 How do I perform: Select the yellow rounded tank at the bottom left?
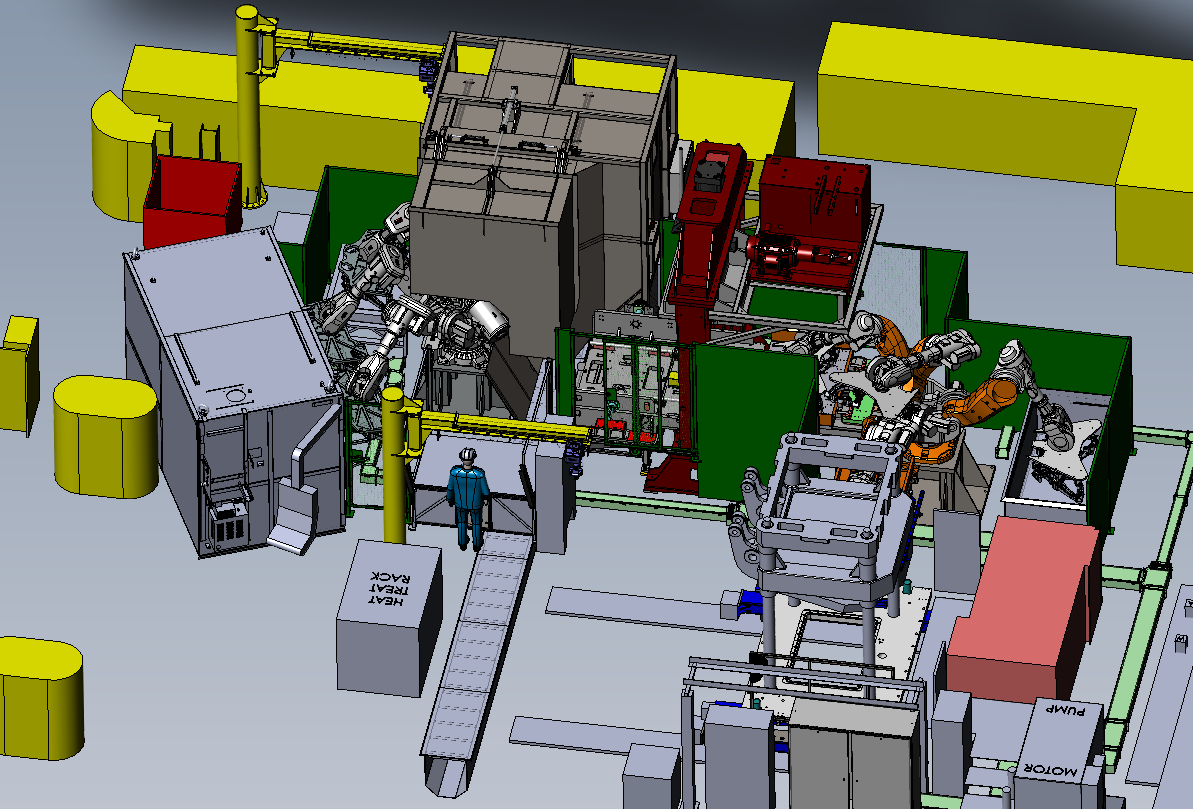click(40, 698)
